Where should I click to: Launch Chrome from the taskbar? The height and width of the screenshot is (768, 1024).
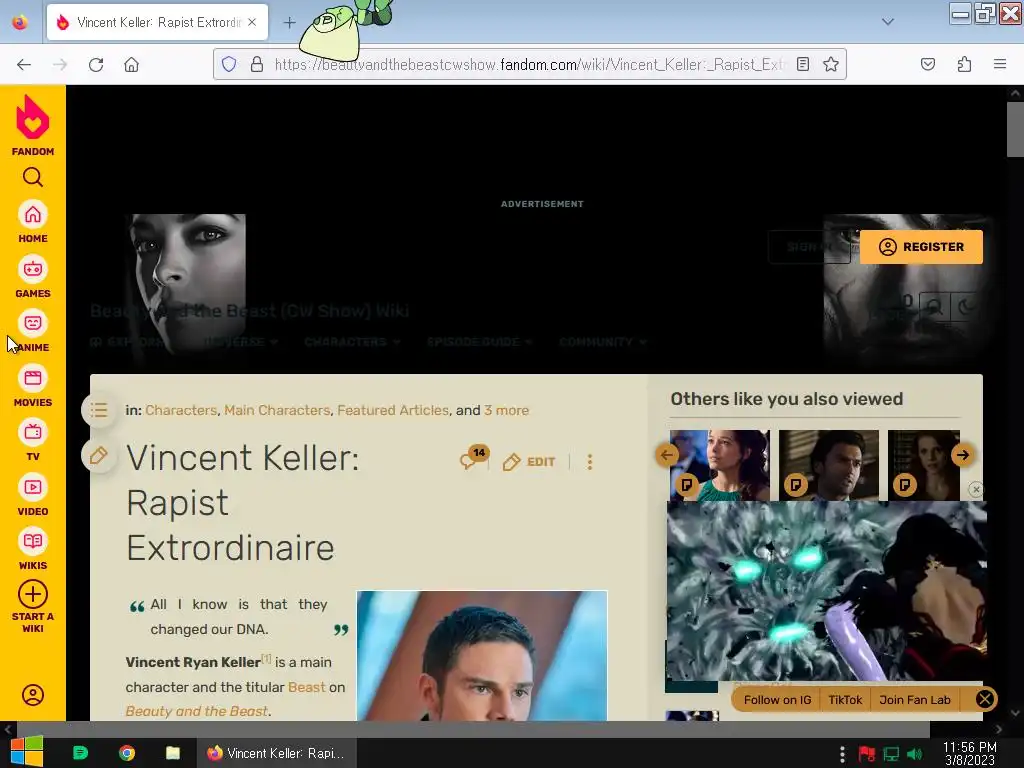[x=127, y=753]
